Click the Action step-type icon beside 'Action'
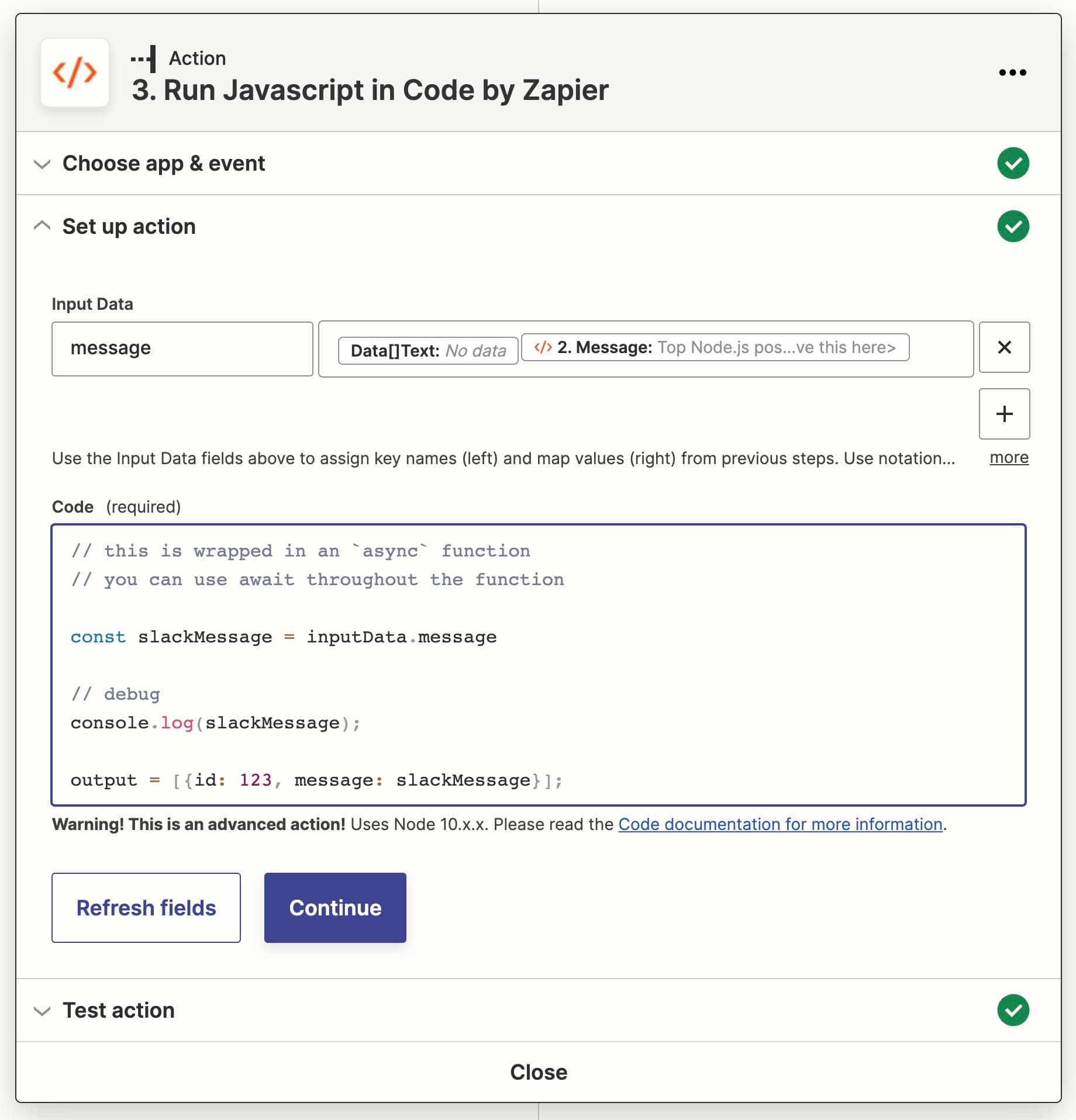The image size is (1076, 1120). 144,59
